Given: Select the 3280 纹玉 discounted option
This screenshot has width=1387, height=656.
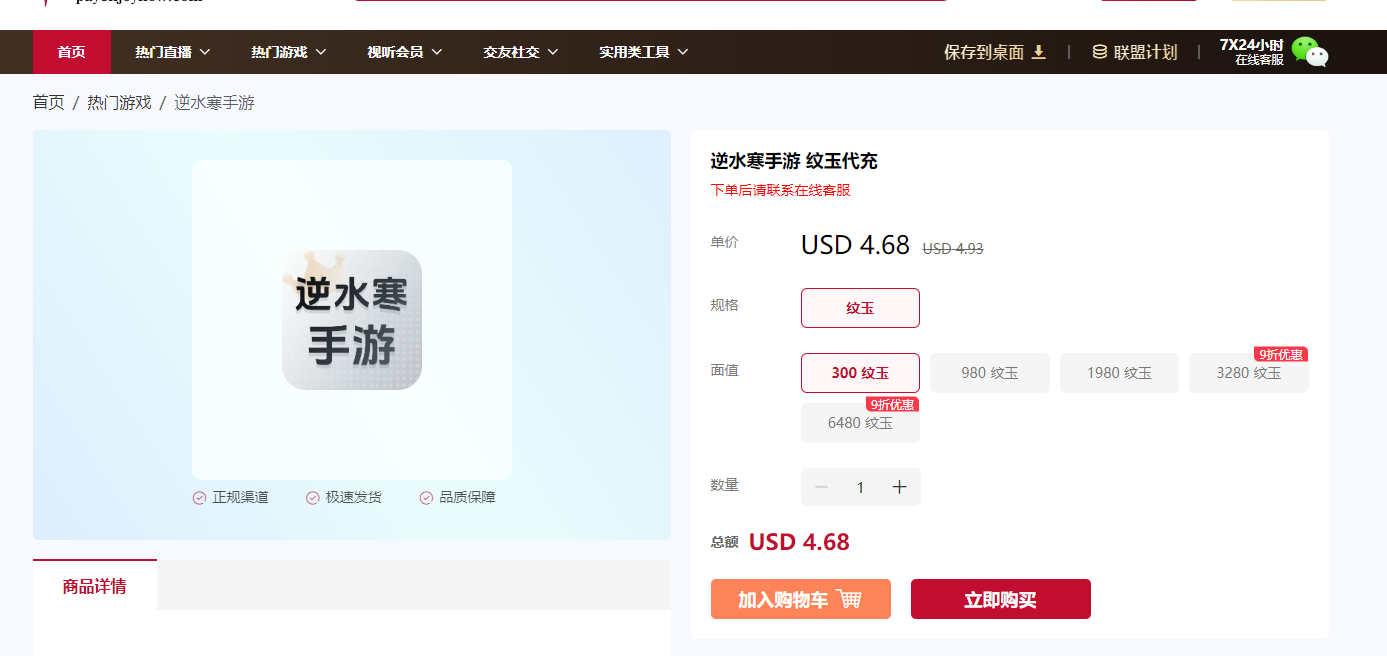Looking at the screenshot, I should [x=1248, y=373].
